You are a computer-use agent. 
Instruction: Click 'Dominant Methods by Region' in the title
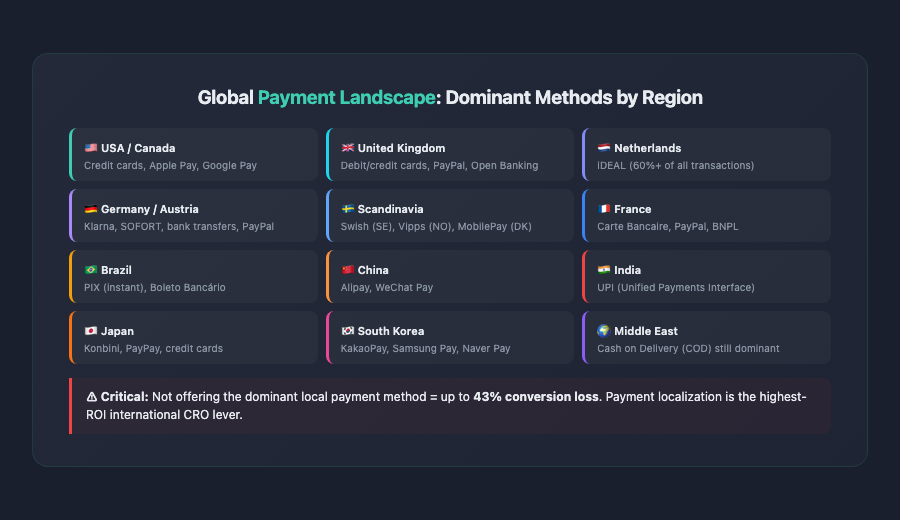pyautogui.click(x=574, y=98)
